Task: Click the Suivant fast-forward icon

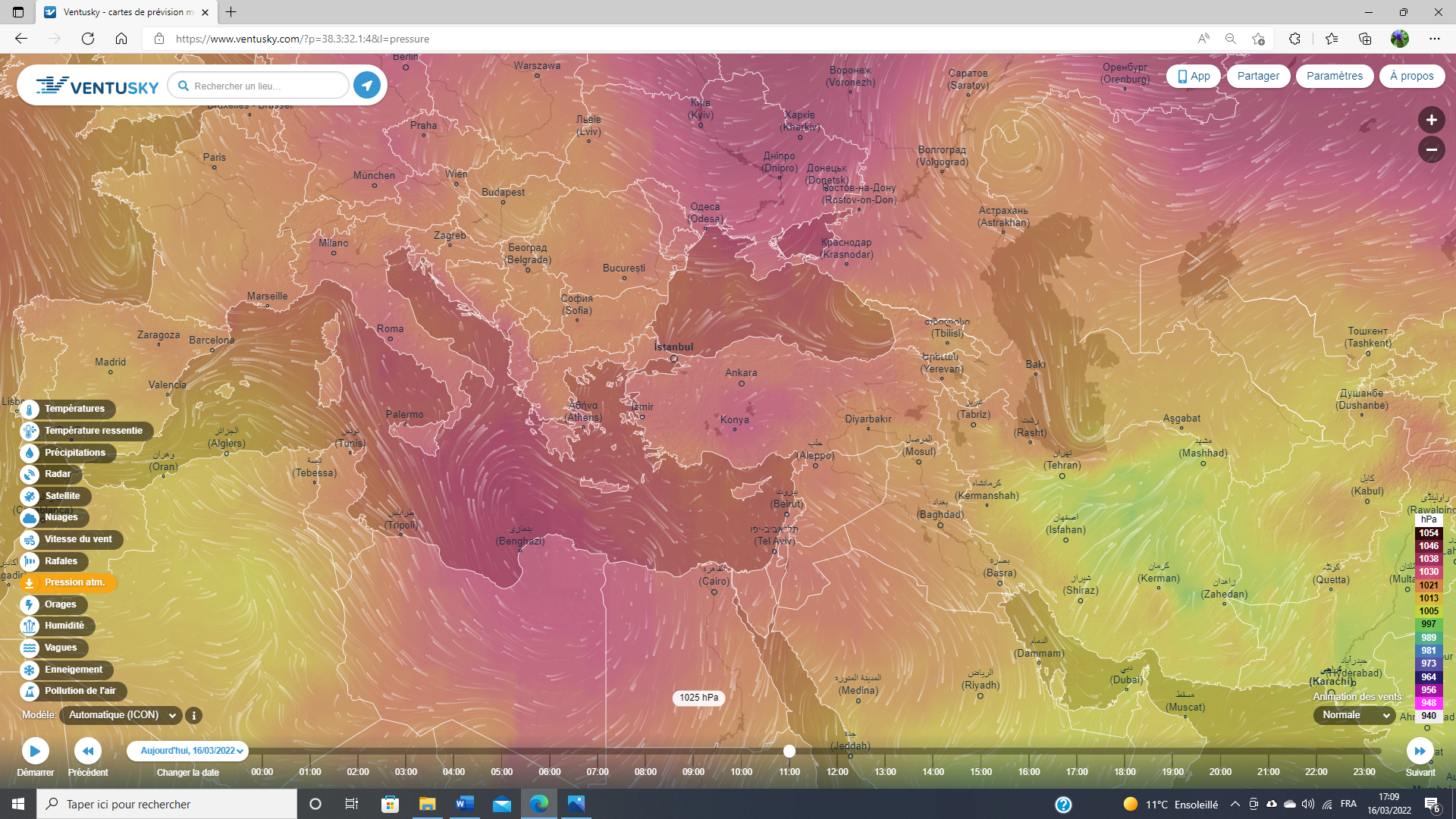Action: [x=1420, y=752]
